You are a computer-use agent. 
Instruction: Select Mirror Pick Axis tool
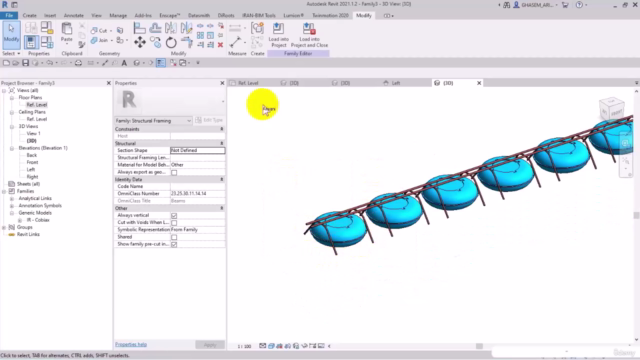pos(171,28)
